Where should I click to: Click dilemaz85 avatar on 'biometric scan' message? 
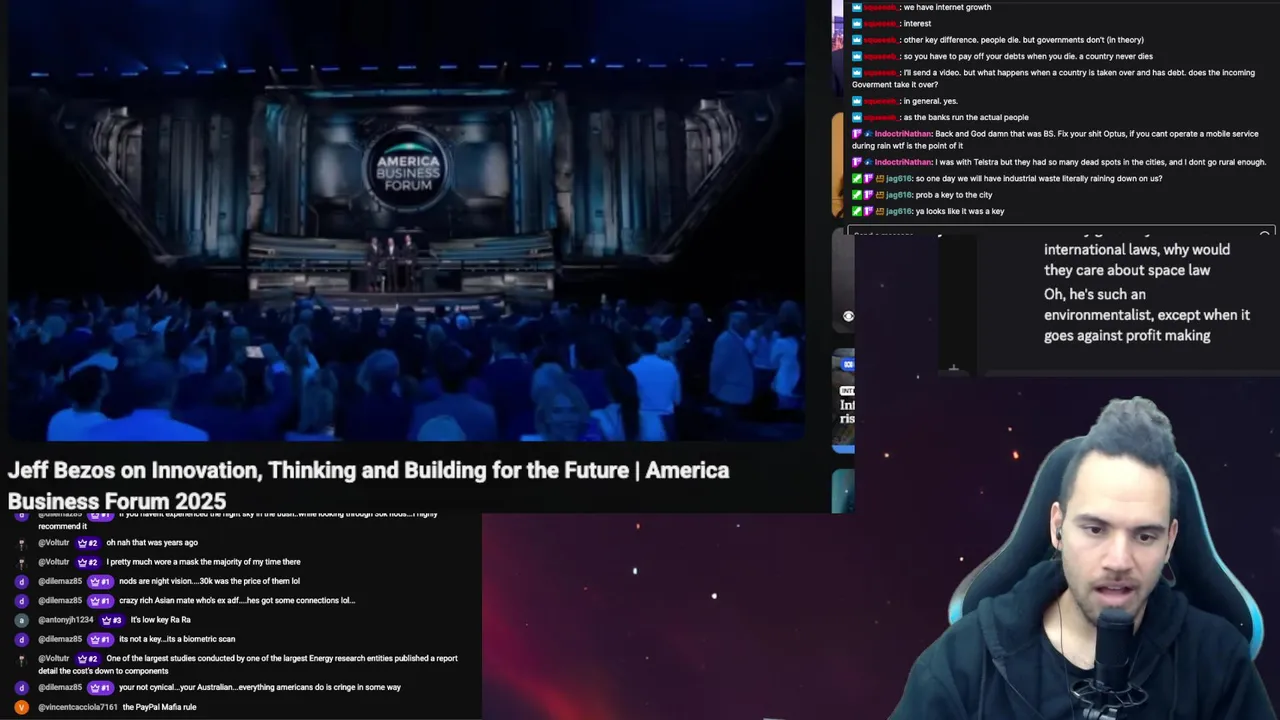click(x=21, y=639)
